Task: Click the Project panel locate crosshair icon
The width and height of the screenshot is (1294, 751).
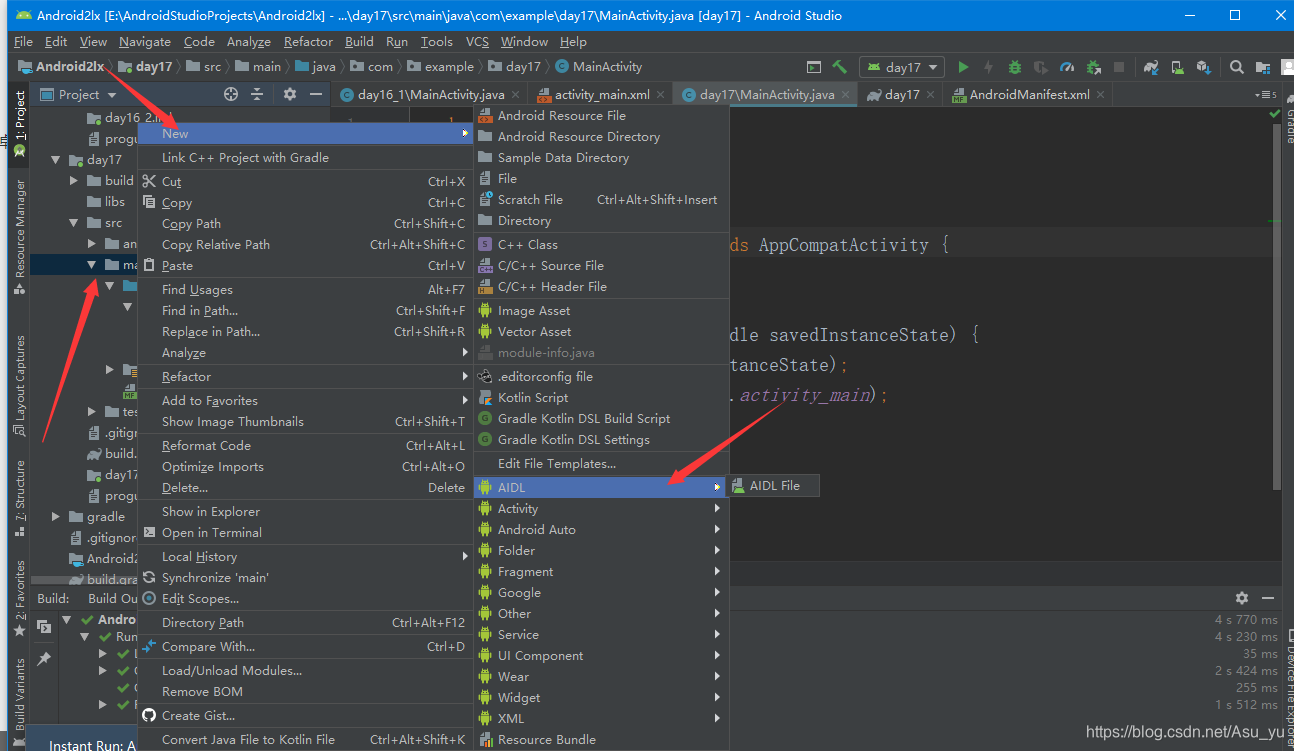Action: pyautogui.click(x=231, y=94)
